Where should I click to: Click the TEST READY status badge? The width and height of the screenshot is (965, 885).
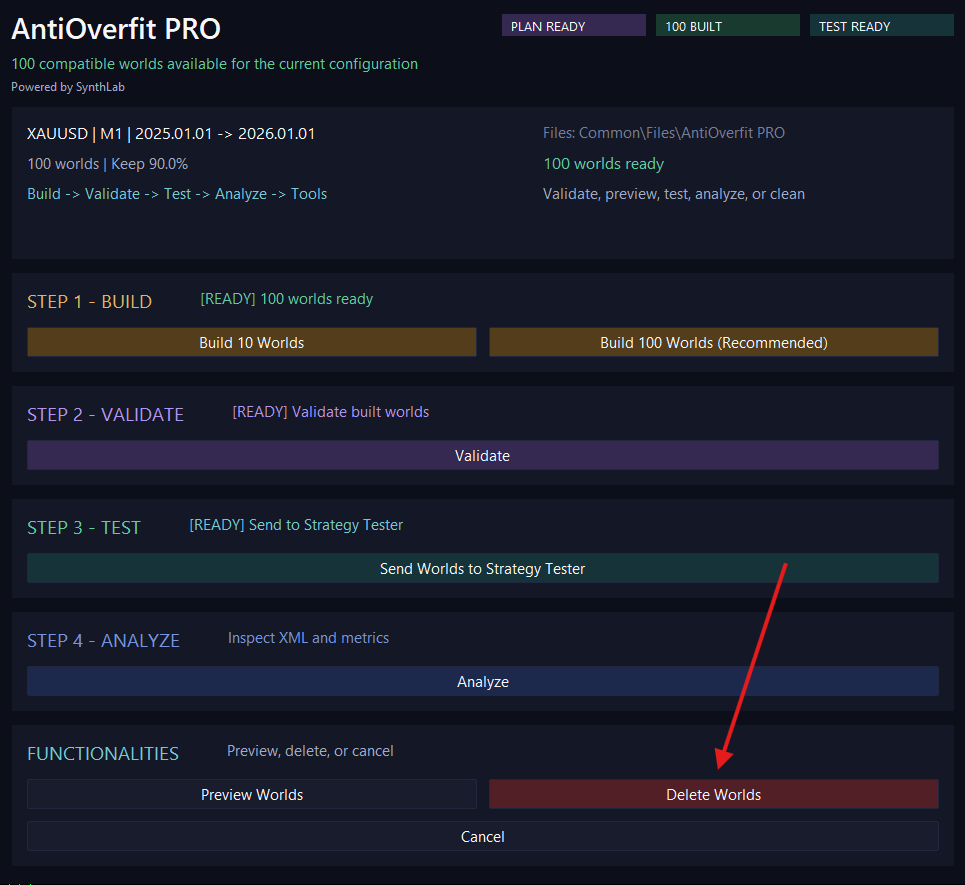881,26
